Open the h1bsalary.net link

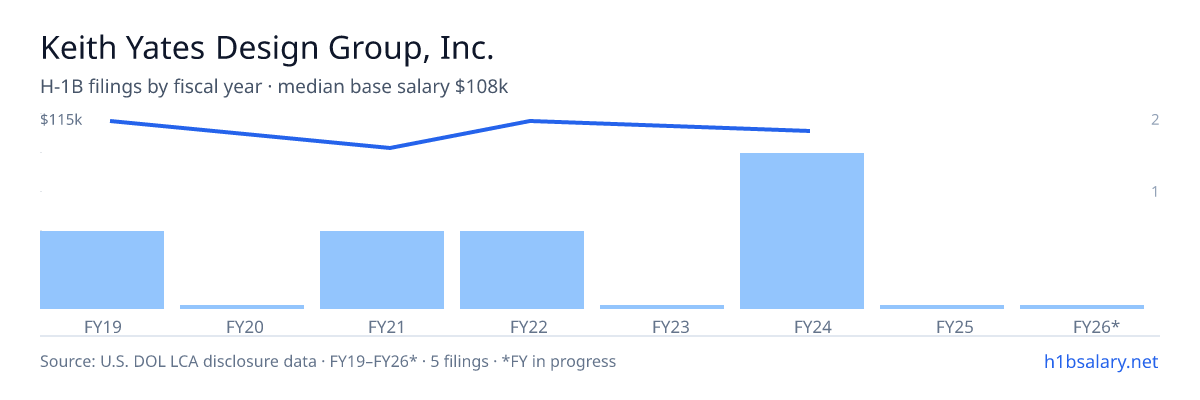[1101, 361]
